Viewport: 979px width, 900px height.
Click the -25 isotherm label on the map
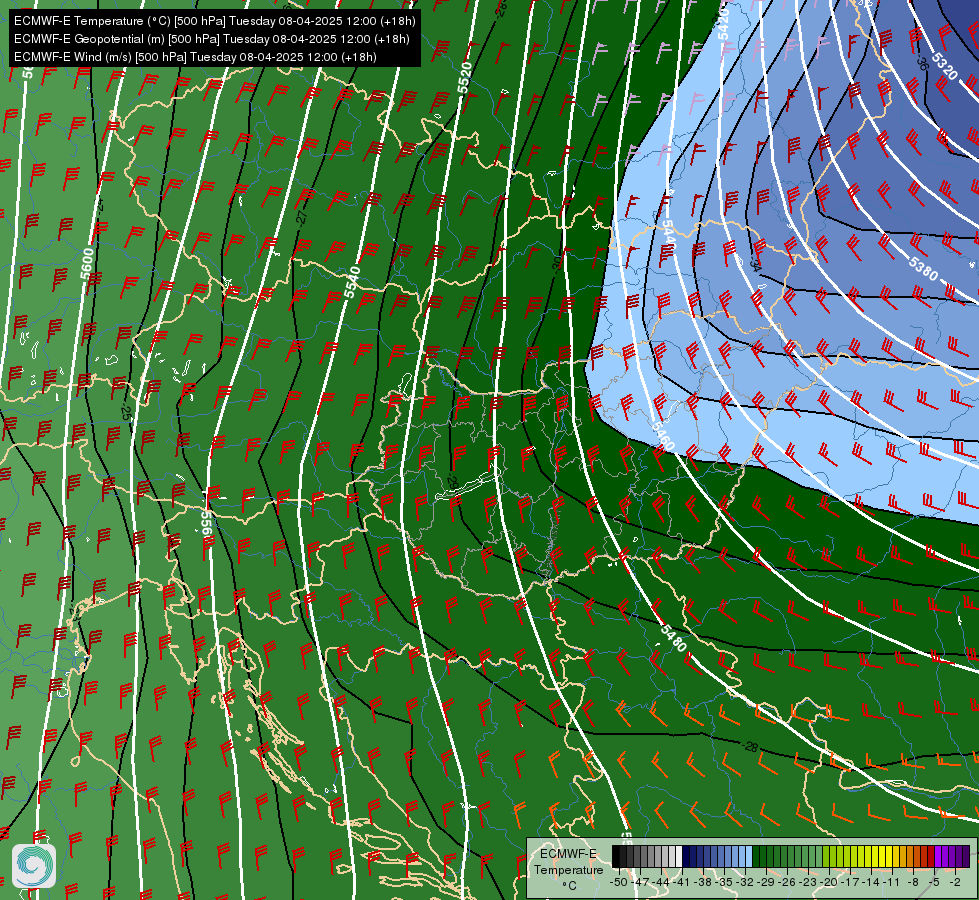[125, 412]
